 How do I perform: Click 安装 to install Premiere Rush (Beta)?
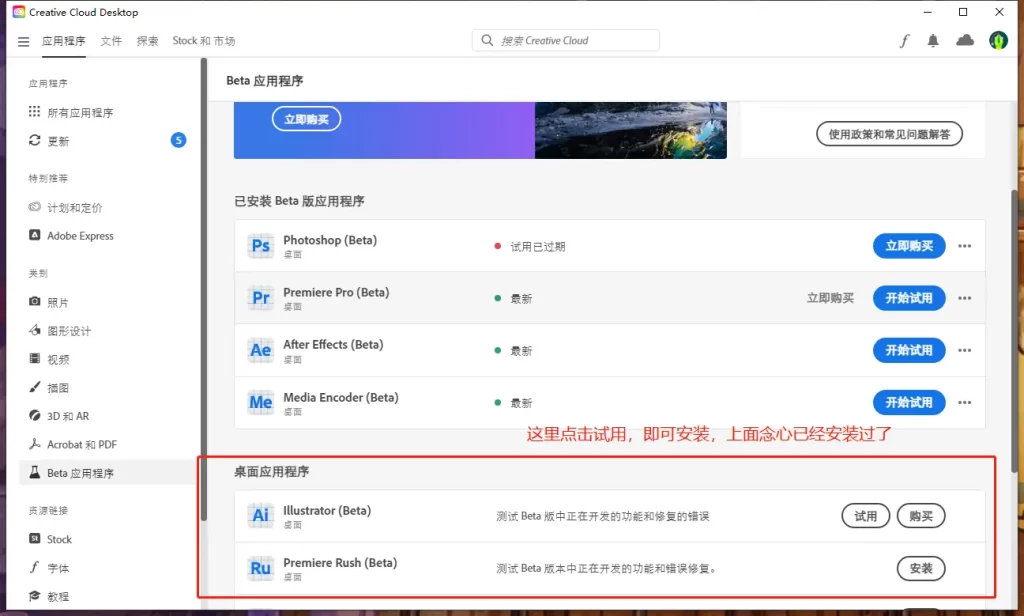pyautogui.click(x=920, y=568)
